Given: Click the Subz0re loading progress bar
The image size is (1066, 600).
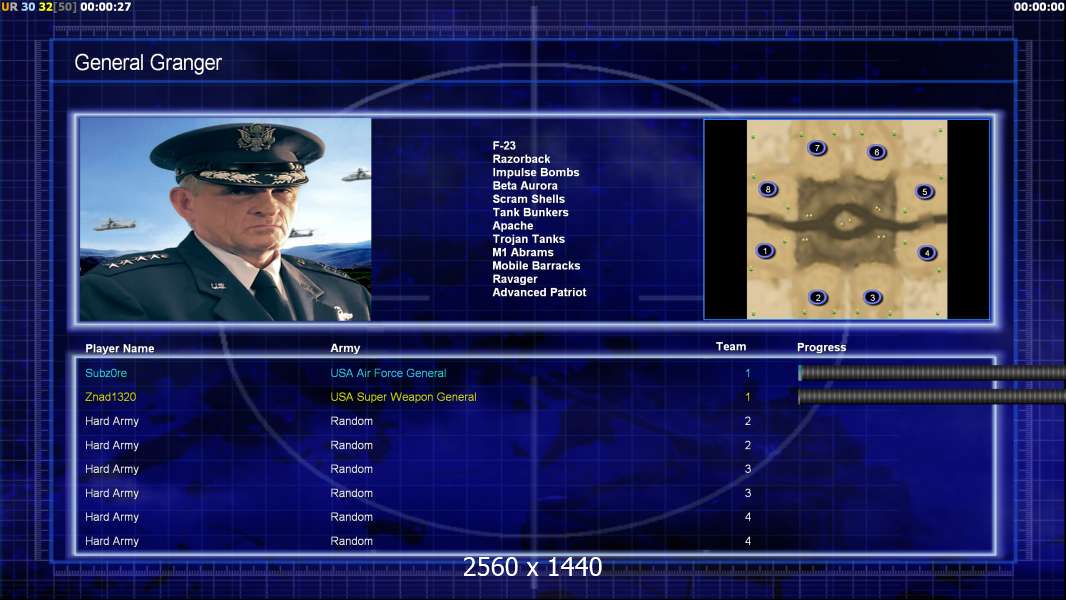Looking at the screenshot, I should (x=931, y=372).
